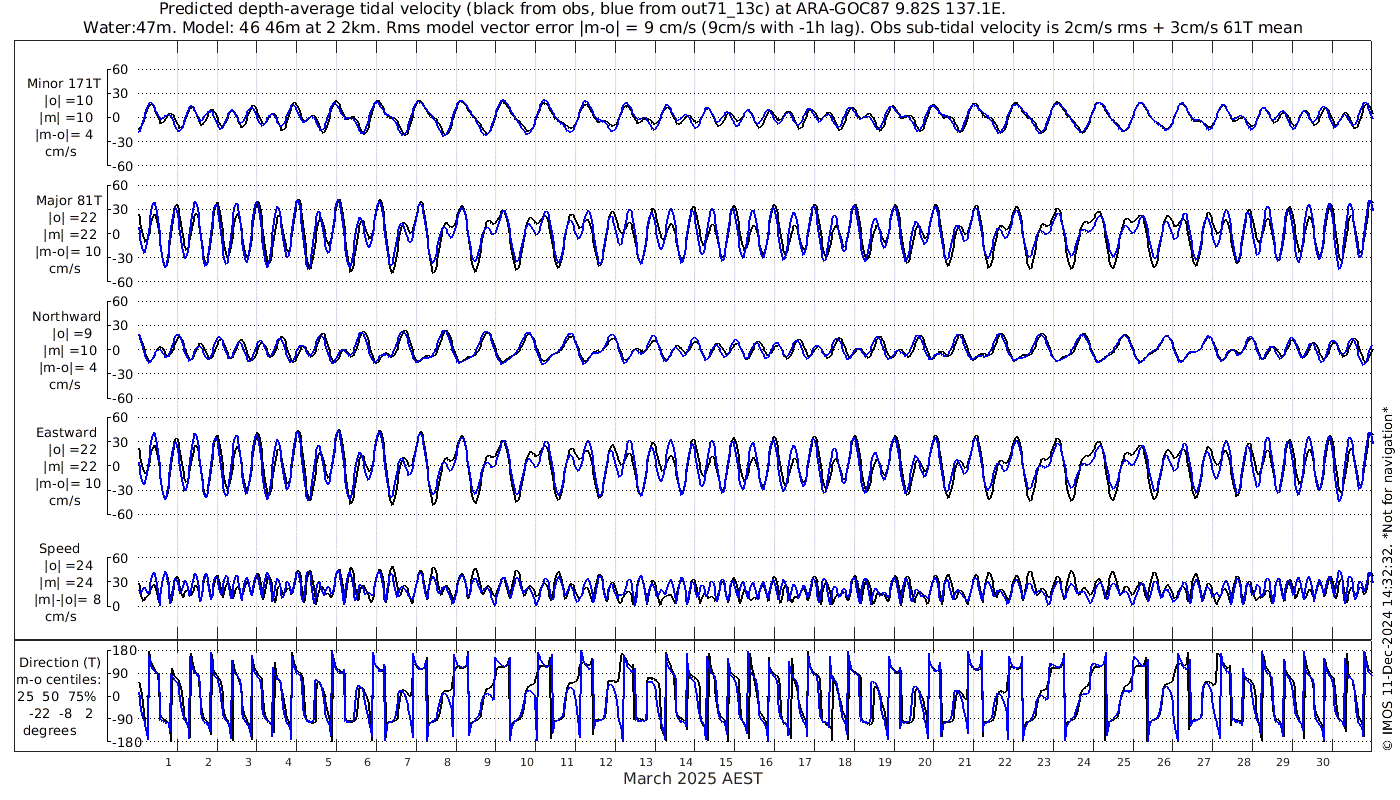Image resolution: width=1400 pixels, height=800 pixels.
Task: Click day 25 tick label on date axis
Action: (x=1124, y=762)
